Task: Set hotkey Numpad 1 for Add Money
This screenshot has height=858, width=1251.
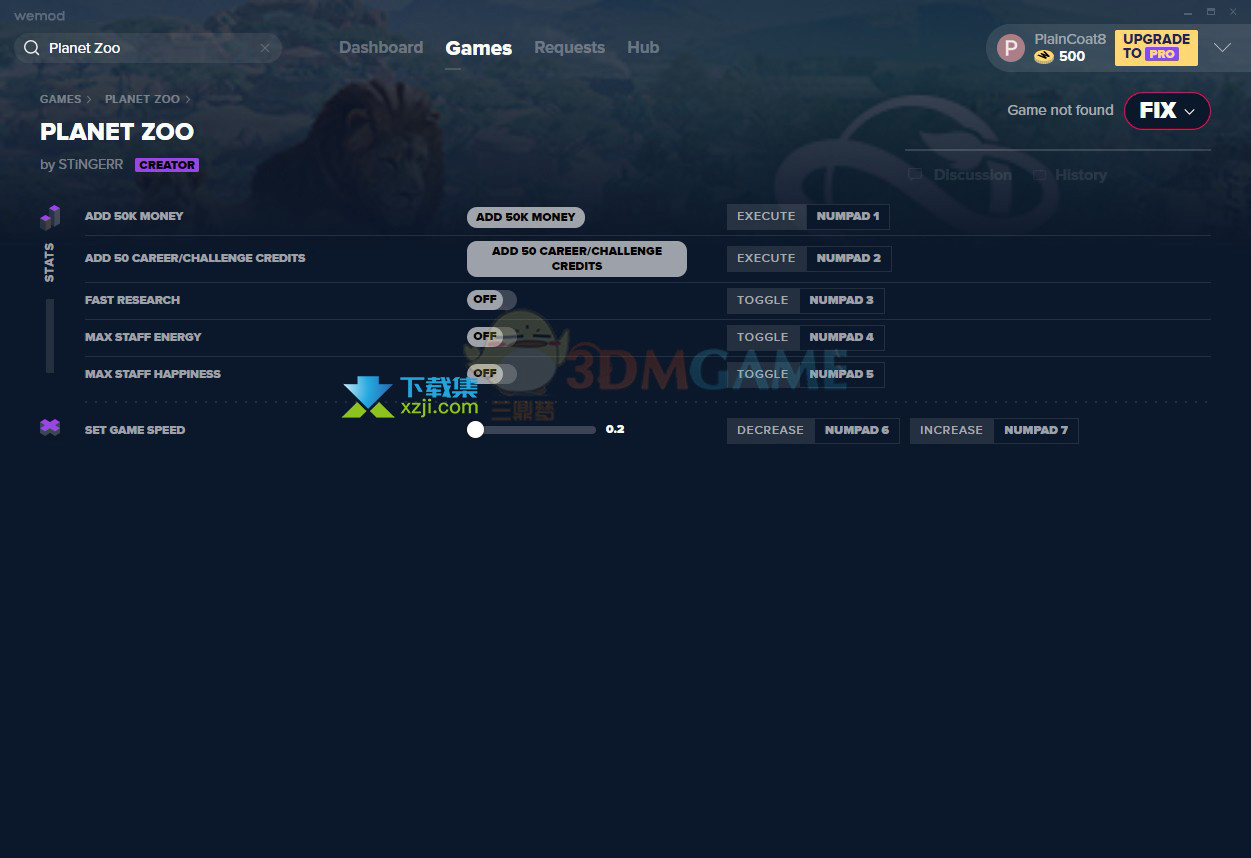Action: click(x=847, y=217)
